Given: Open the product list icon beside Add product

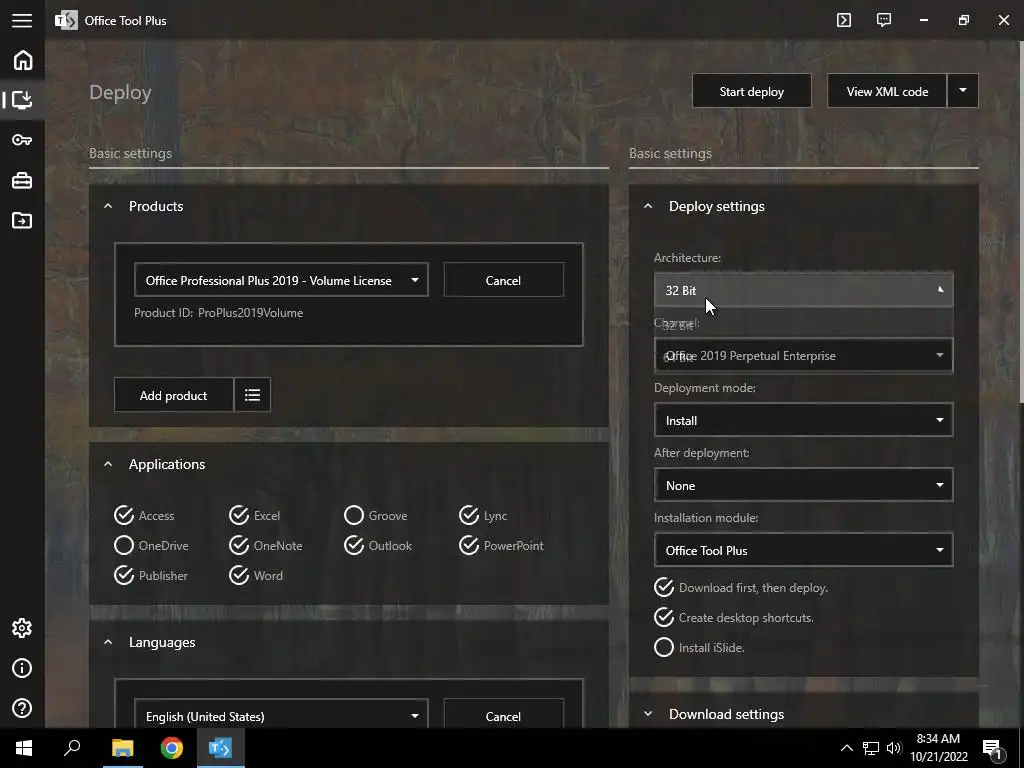Looking at the screenshot, I should (x=252, y=394).
